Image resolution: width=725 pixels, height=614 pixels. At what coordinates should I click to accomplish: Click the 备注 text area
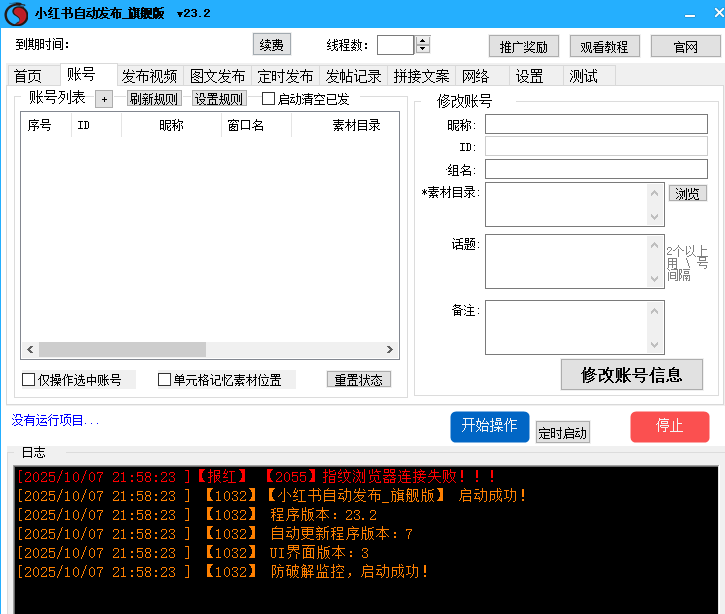(566, 327)
